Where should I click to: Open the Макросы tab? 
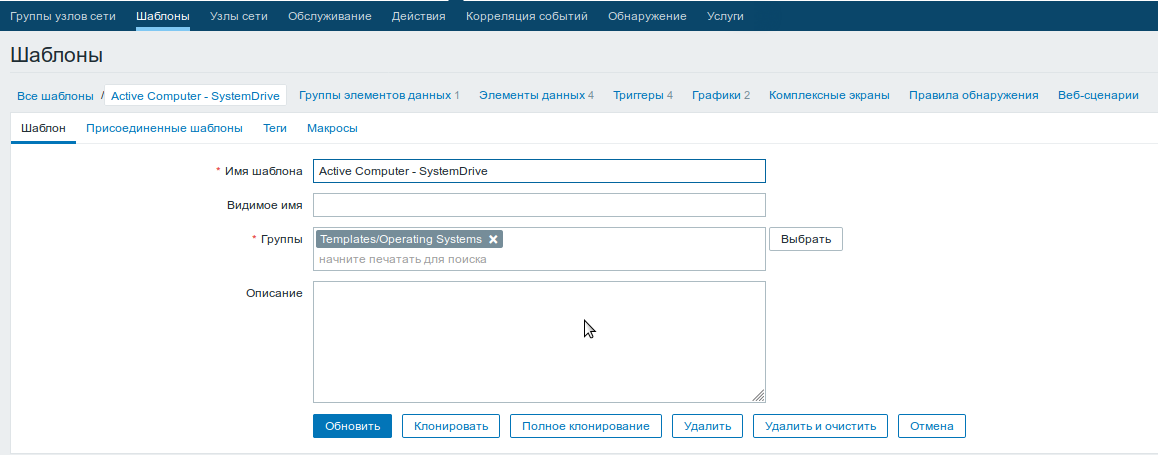(x=332, y=128)
